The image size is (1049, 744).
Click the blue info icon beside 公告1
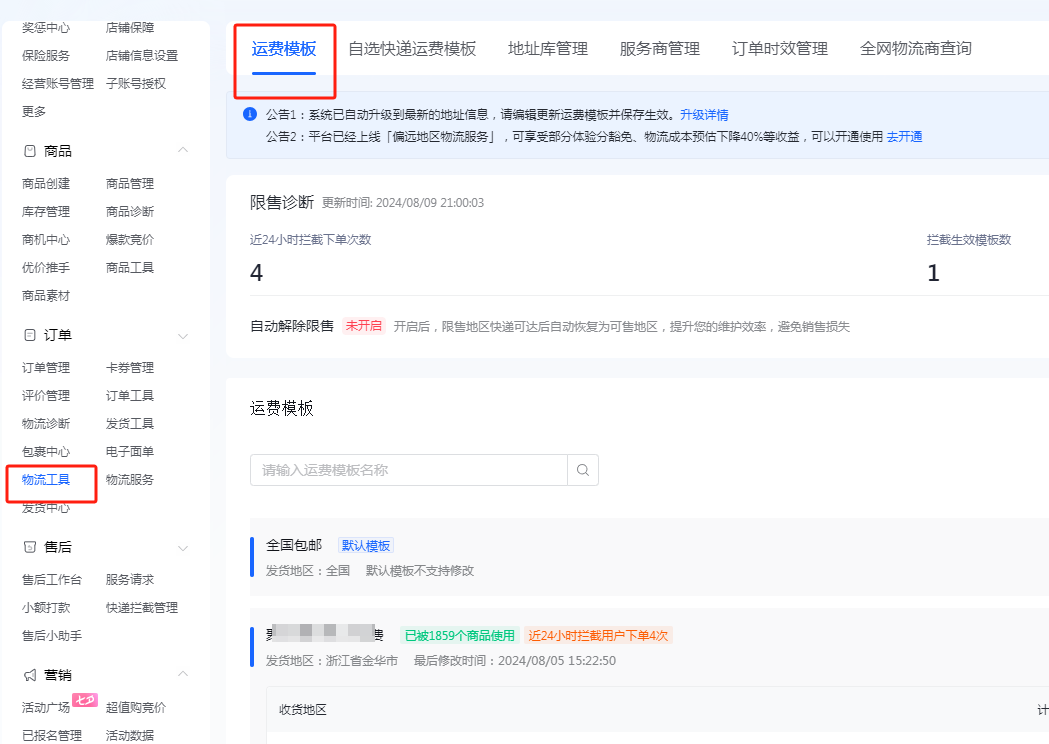pos(249,114)
